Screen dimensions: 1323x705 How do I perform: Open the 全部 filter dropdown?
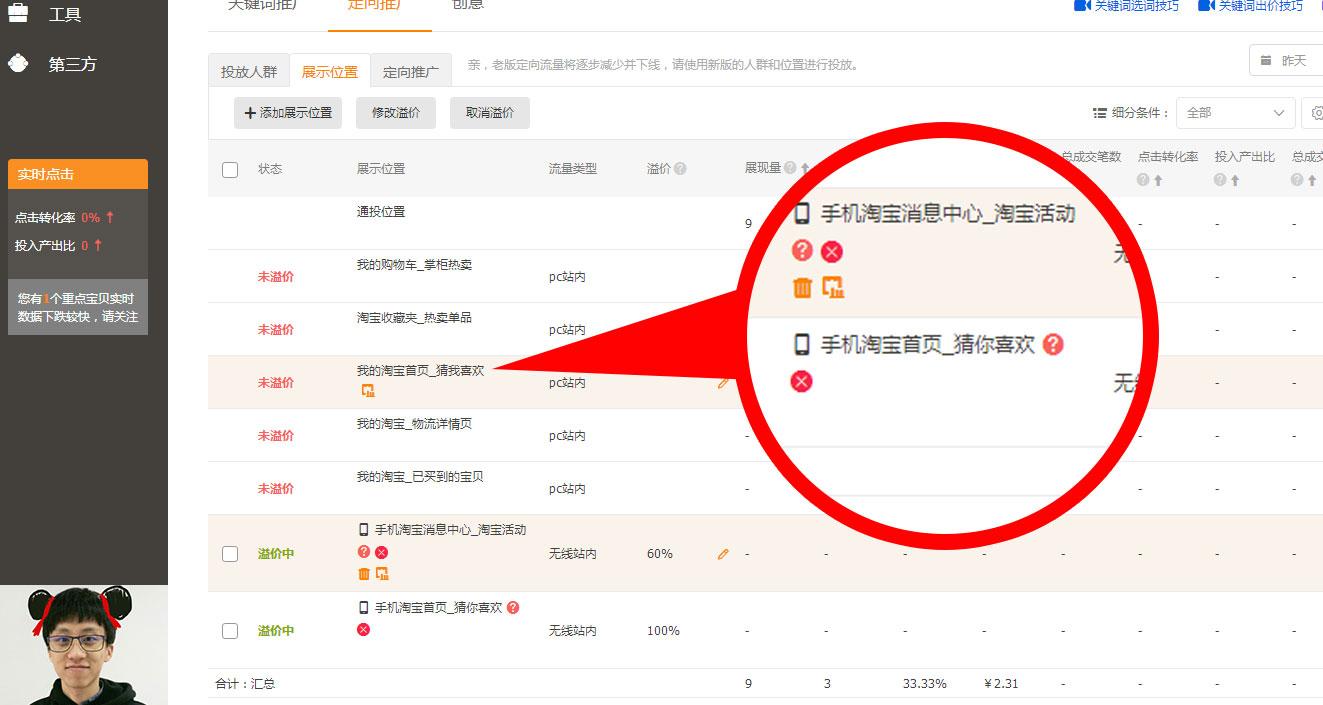pyautogui.click(x=1235, y=112)
